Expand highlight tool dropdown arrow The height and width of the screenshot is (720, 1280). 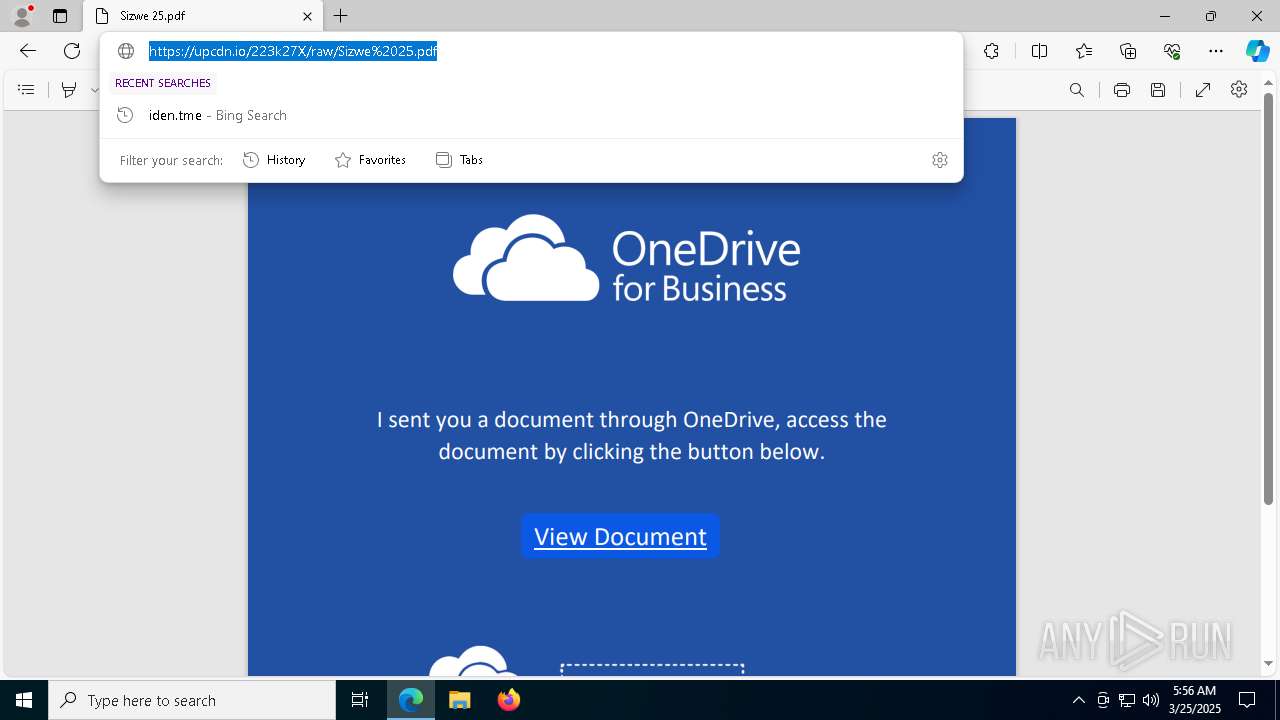point(95,90)
